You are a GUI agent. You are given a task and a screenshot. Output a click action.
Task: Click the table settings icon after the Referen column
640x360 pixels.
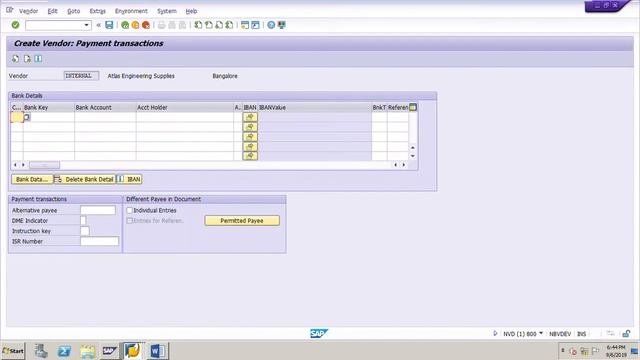pos(413,107)
